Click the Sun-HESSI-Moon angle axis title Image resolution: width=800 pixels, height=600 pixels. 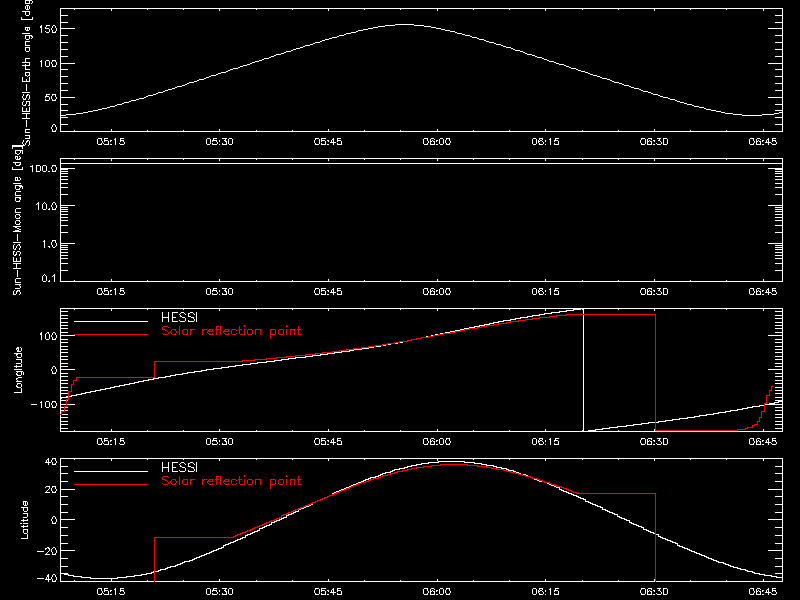click(17, 220)
